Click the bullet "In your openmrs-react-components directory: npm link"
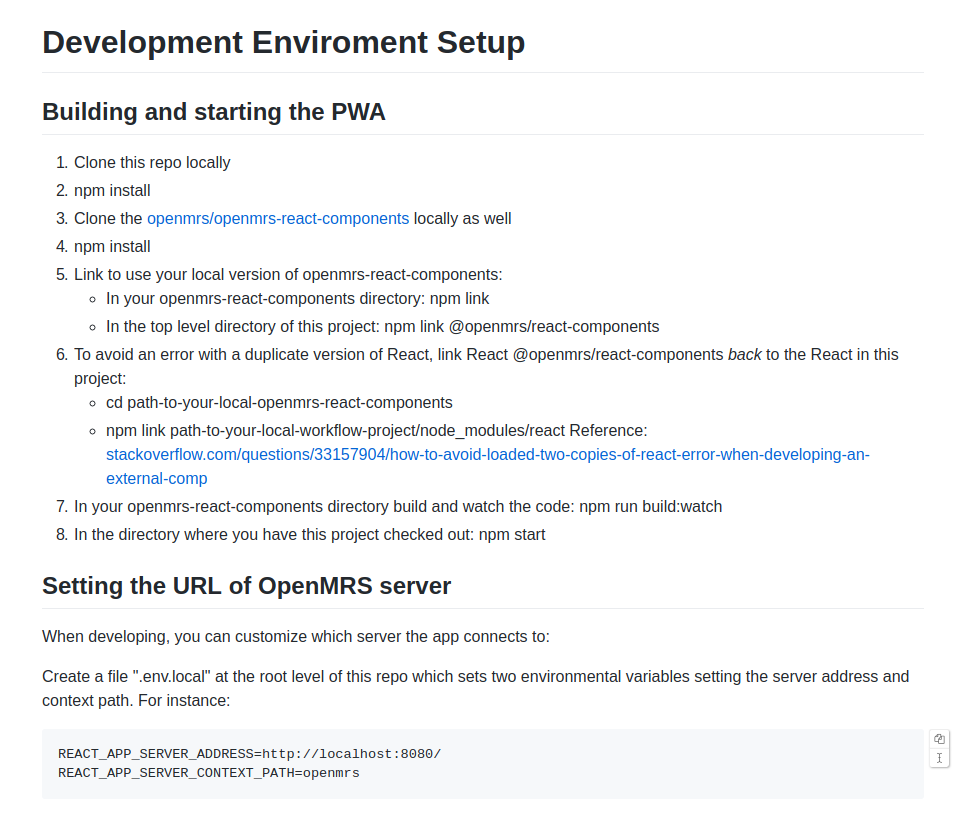 click(x=298, y=298)
